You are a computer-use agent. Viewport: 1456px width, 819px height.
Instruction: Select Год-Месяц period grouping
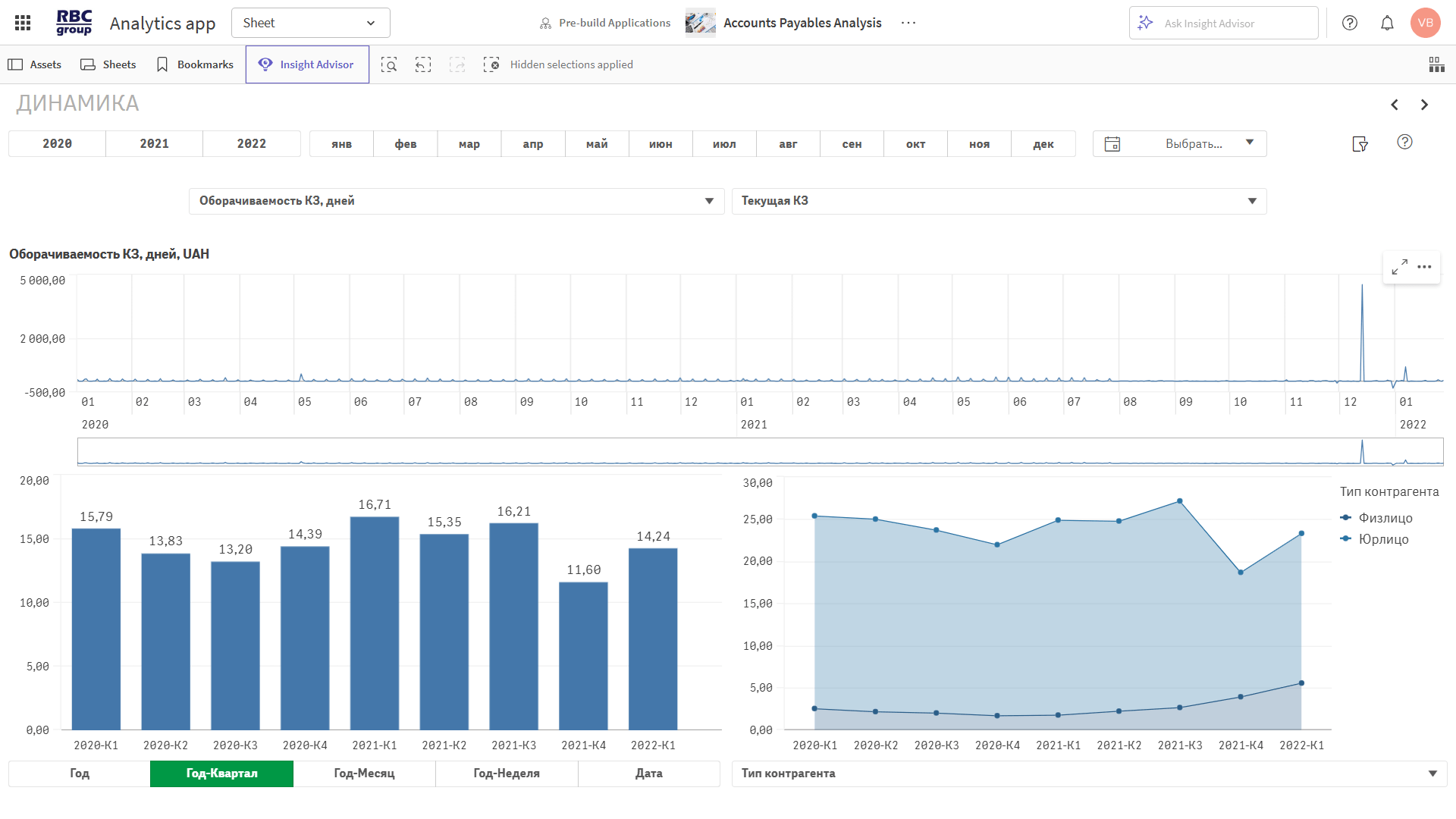(364, 773)
